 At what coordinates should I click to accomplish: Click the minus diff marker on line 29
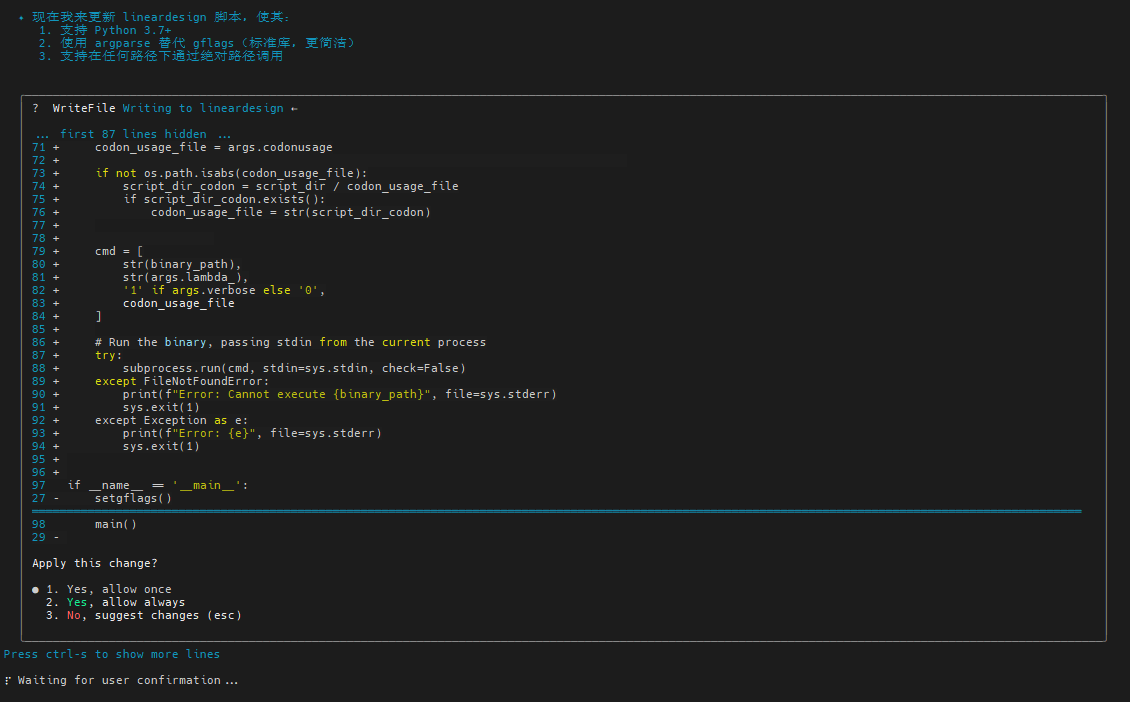click(x=56, y=537)
